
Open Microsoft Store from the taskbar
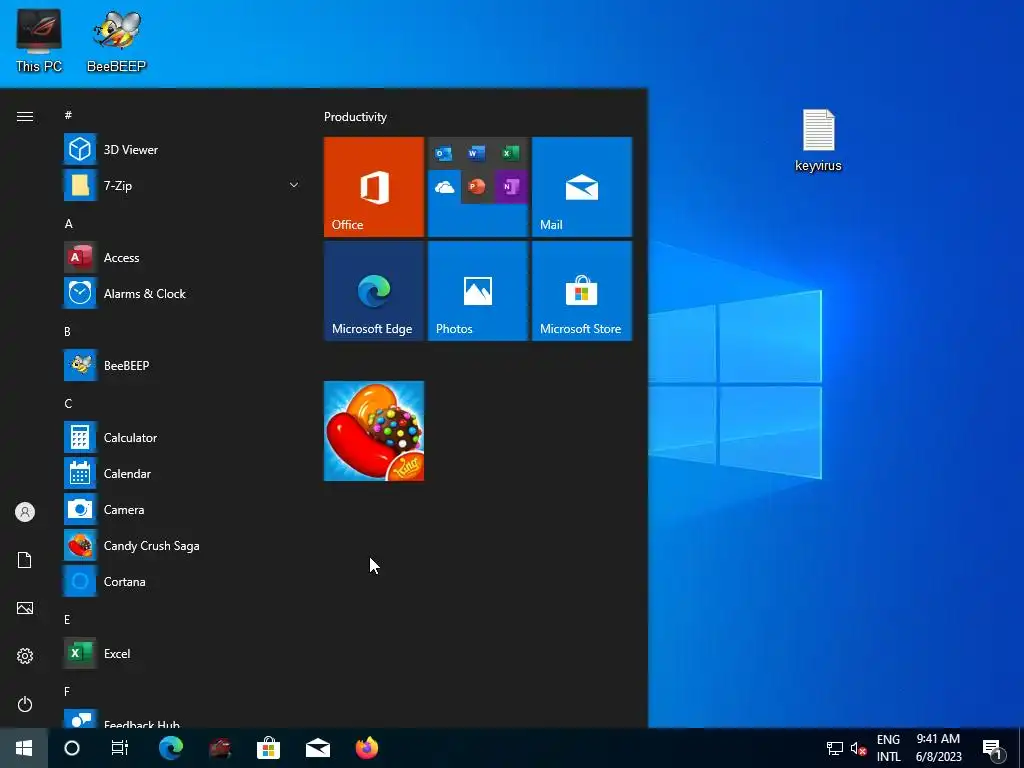268,748
